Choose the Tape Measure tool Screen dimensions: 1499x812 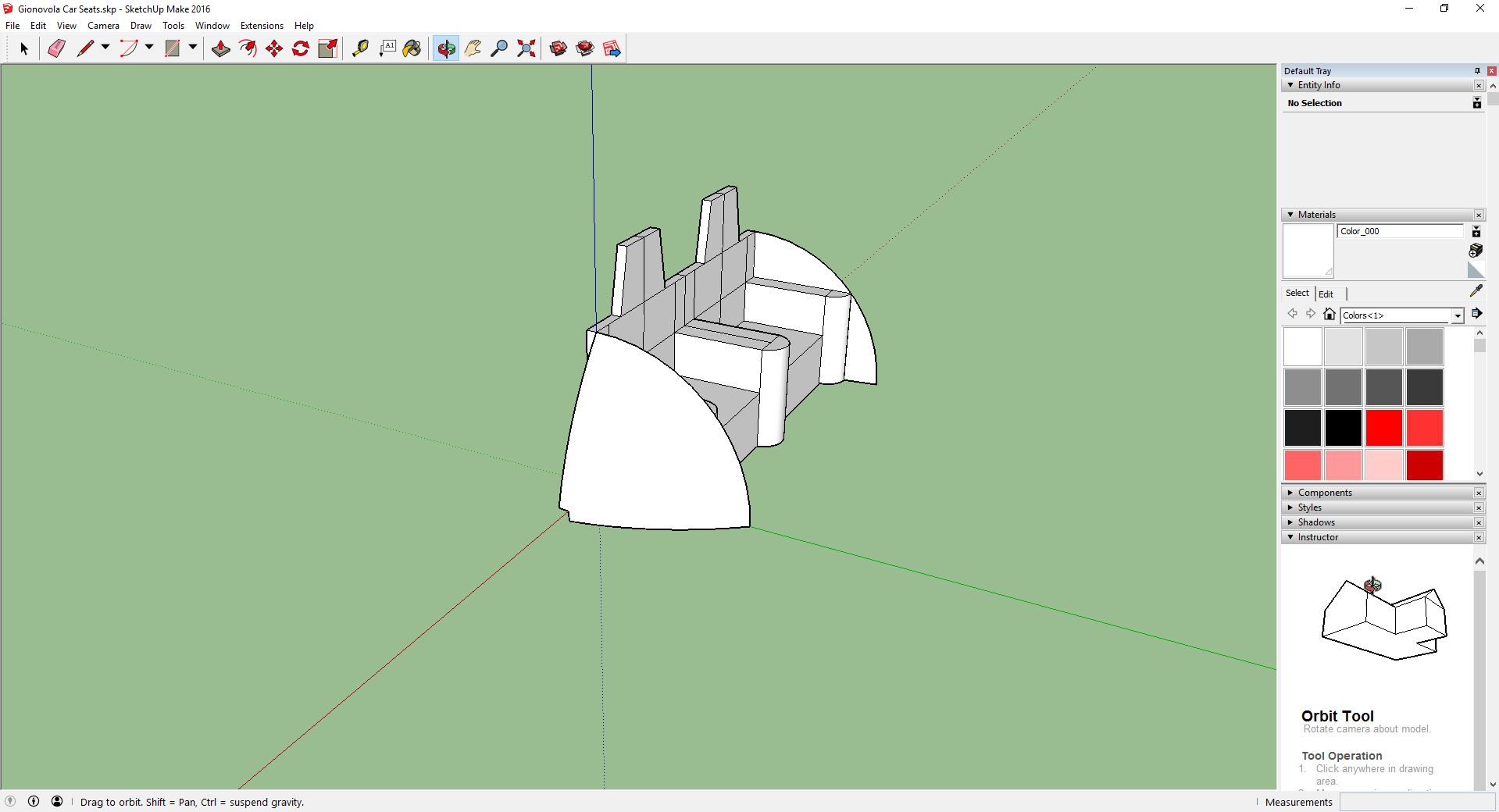pyautogui.click(x=360, y=48)
